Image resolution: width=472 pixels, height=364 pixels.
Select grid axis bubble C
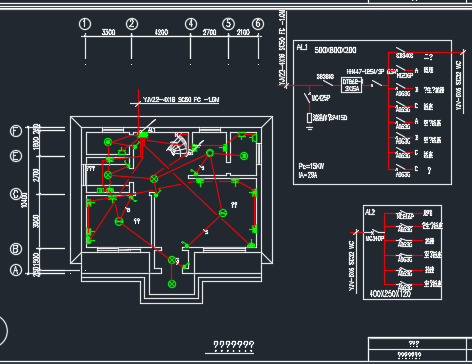16,194
